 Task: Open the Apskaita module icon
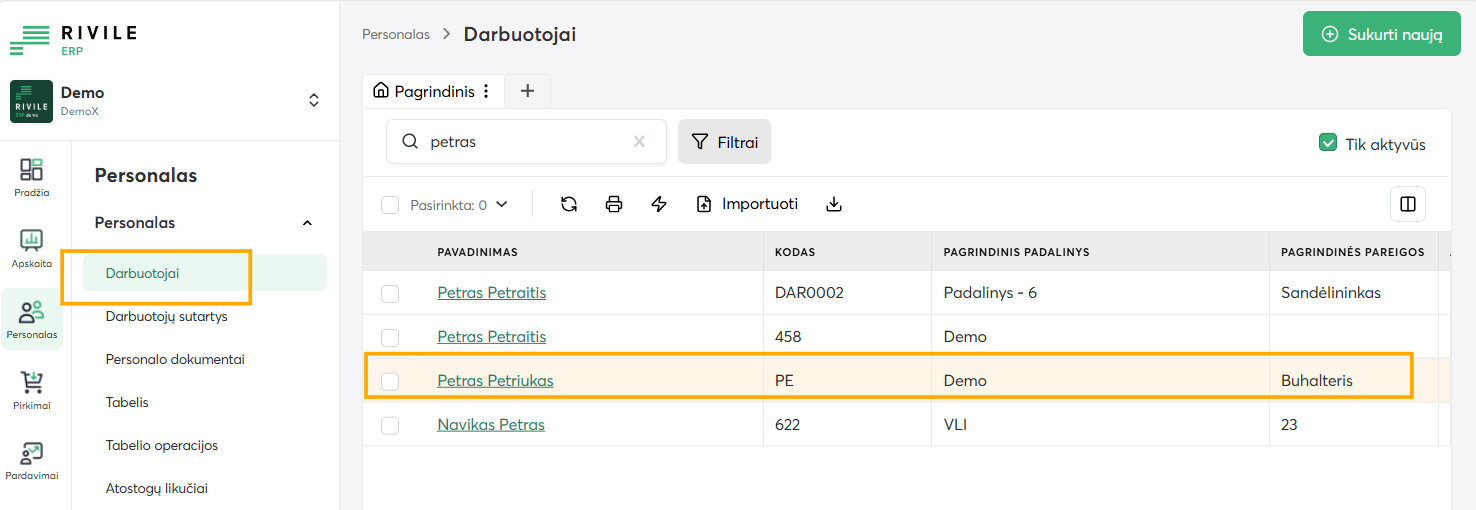(32, 248)
